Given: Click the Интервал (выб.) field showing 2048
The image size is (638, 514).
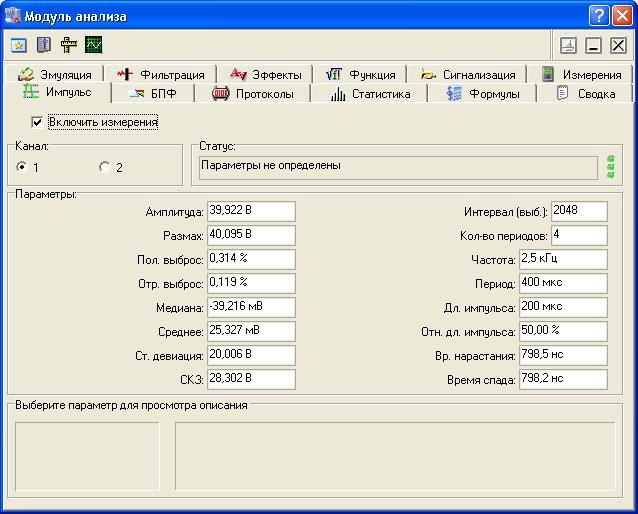Looking at the screenshot, I should (x=578, y=211).
